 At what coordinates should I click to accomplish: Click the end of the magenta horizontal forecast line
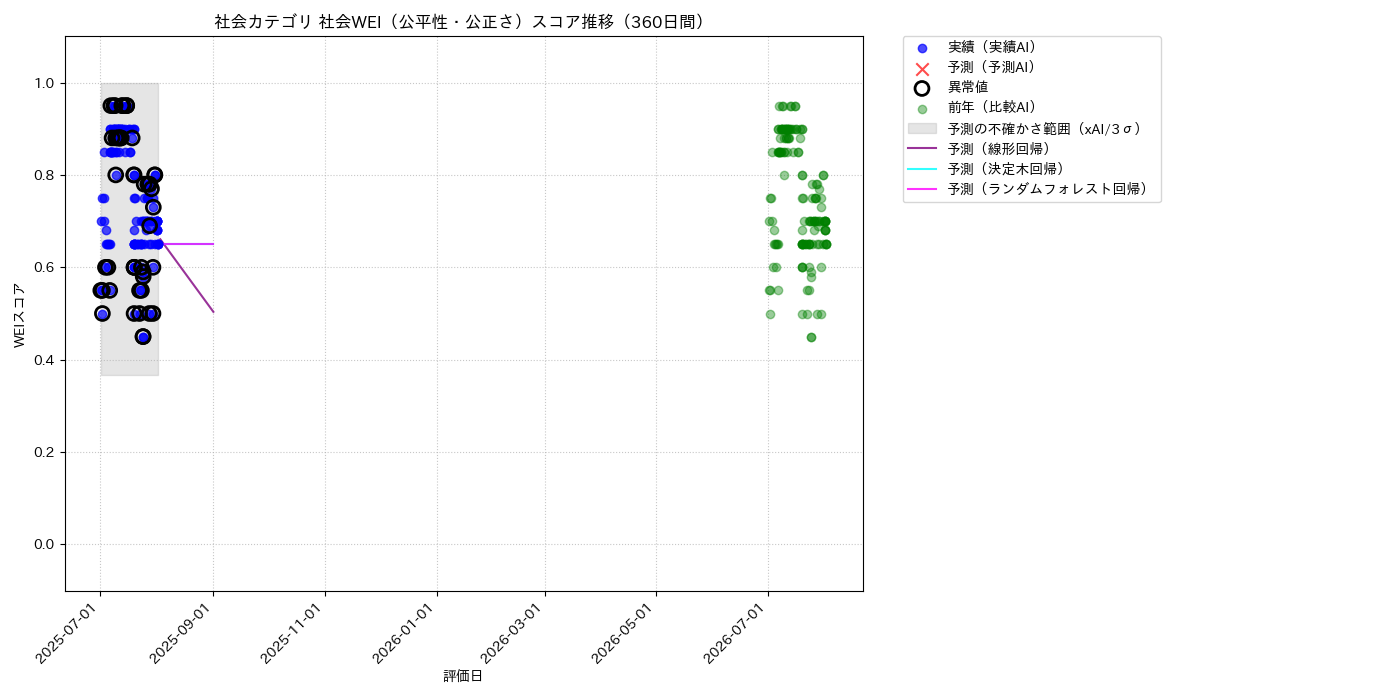coord(213,244)
